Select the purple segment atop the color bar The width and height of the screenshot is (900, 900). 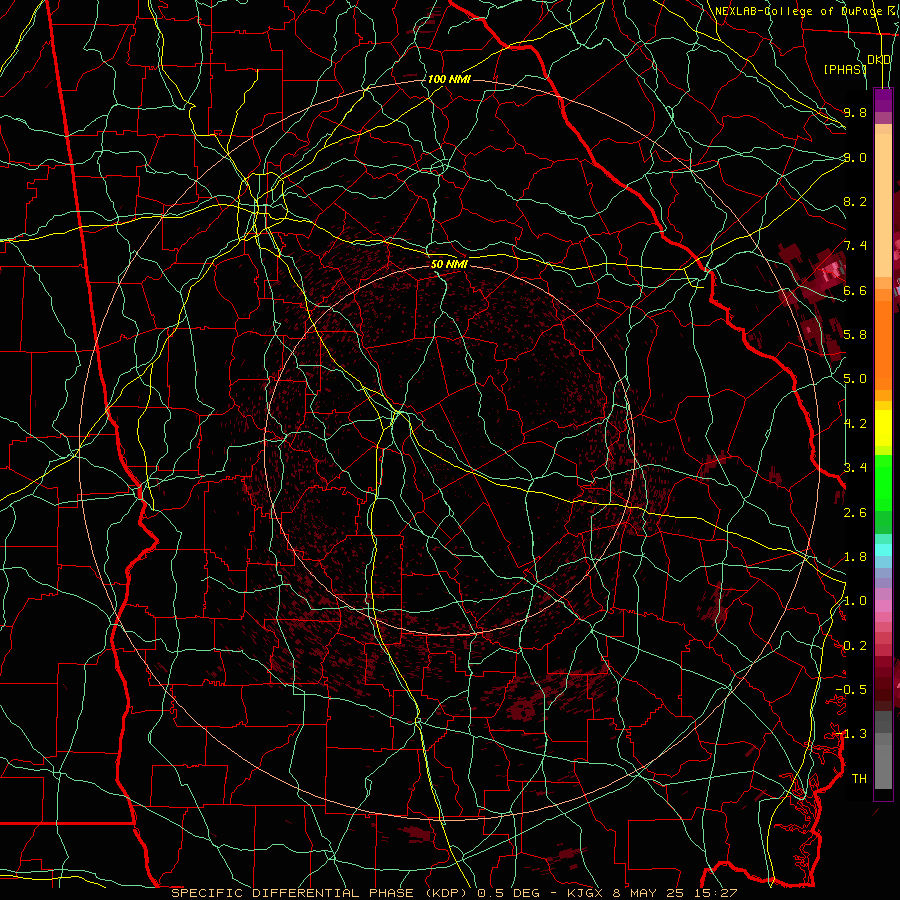point(883,100)
